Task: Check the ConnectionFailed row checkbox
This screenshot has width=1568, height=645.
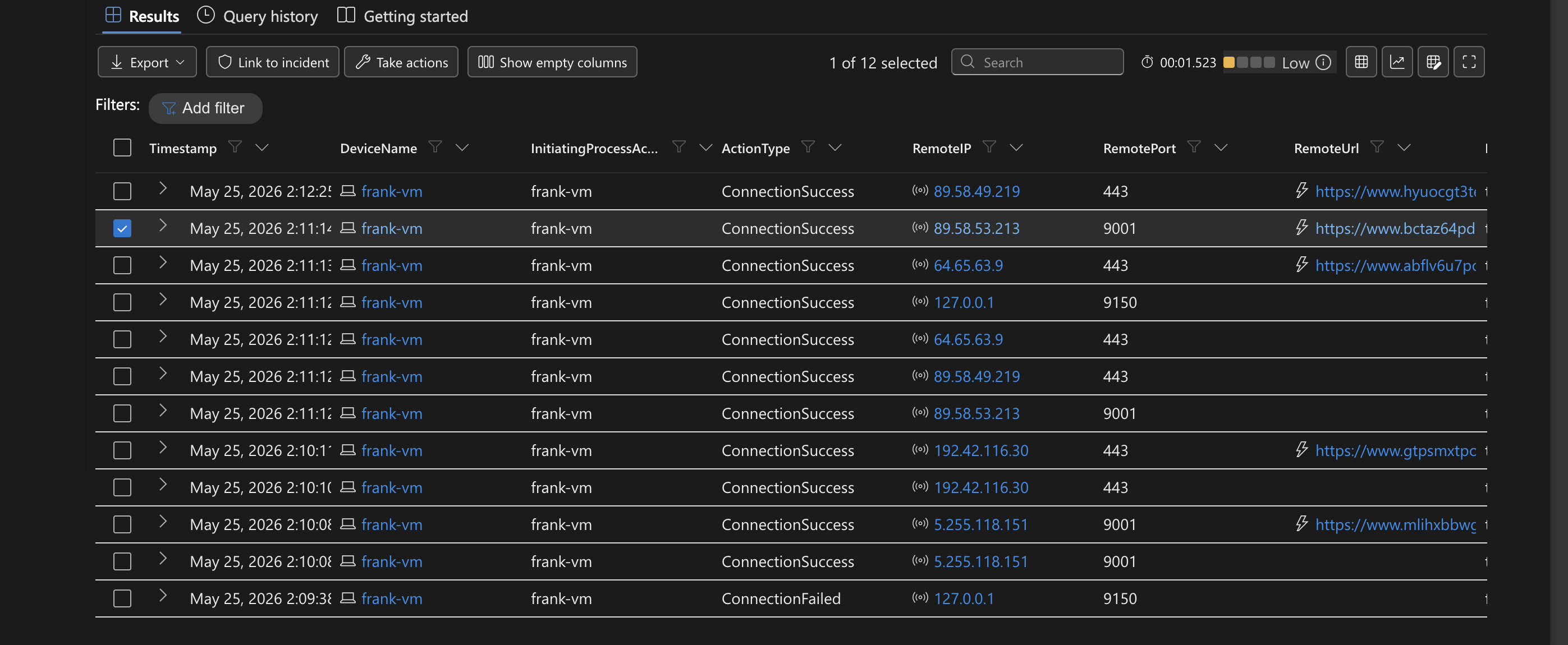Action: point(122,598)
